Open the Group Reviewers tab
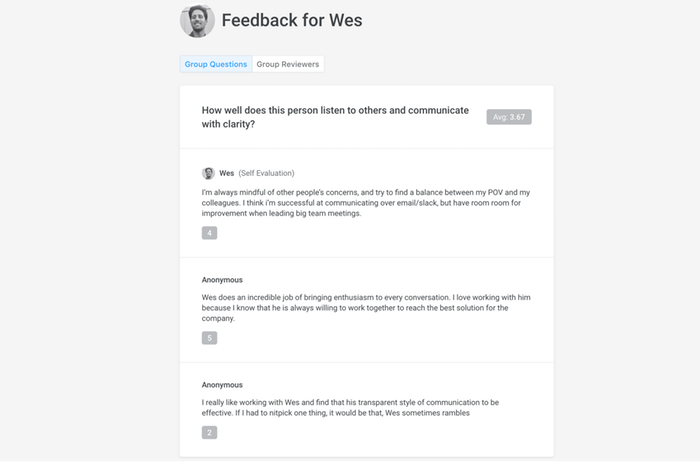Viewport: 700px width, 462px height. pyautogui.click(x=288, y=64)
